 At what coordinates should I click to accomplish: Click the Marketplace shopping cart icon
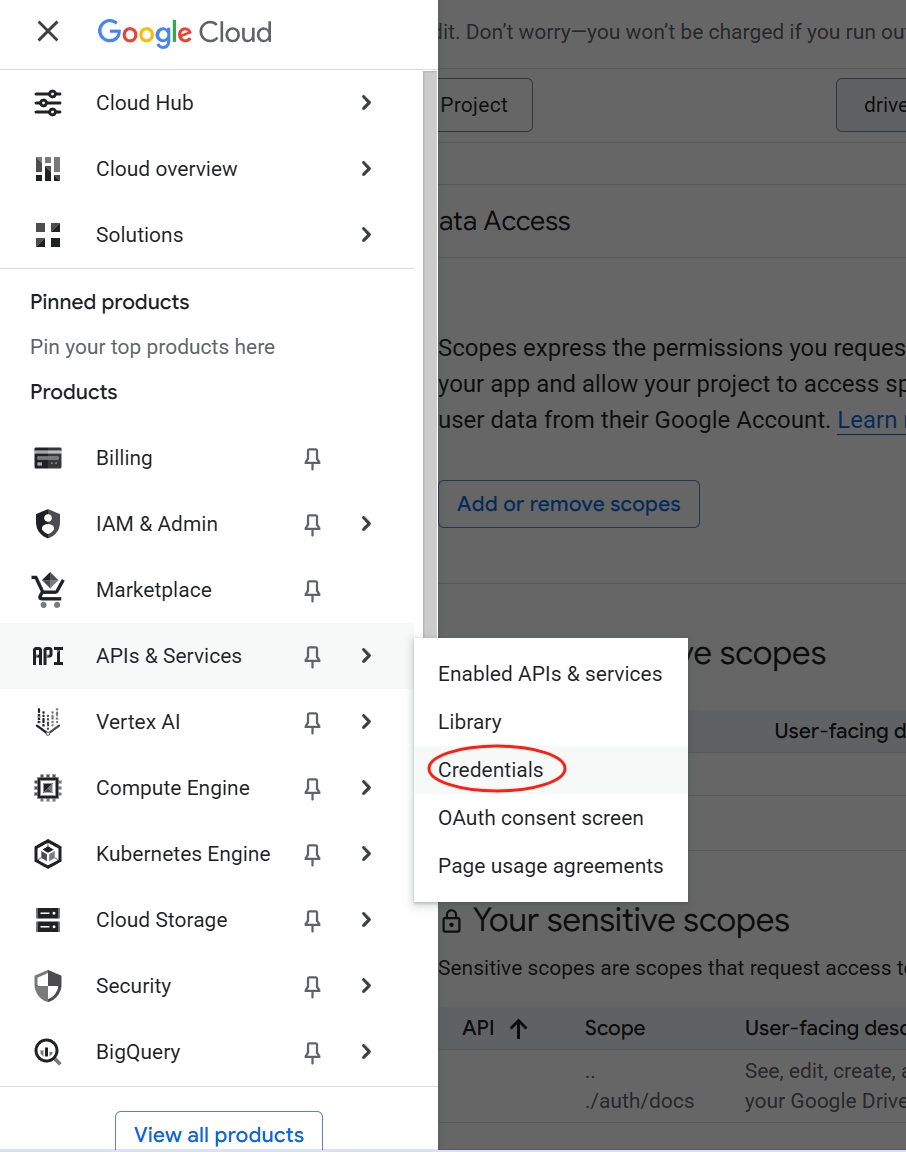tap(48, 590)
